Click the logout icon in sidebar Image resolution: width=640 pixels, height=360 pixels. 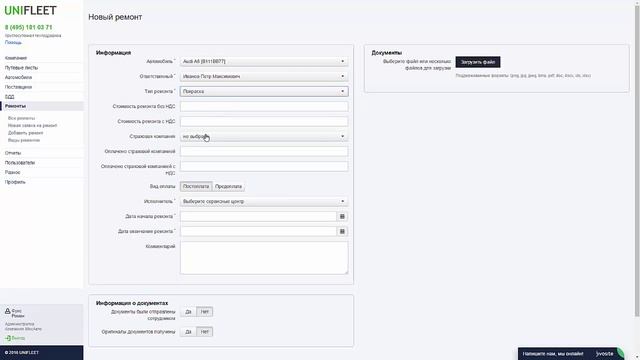click(x=8, y=338)
